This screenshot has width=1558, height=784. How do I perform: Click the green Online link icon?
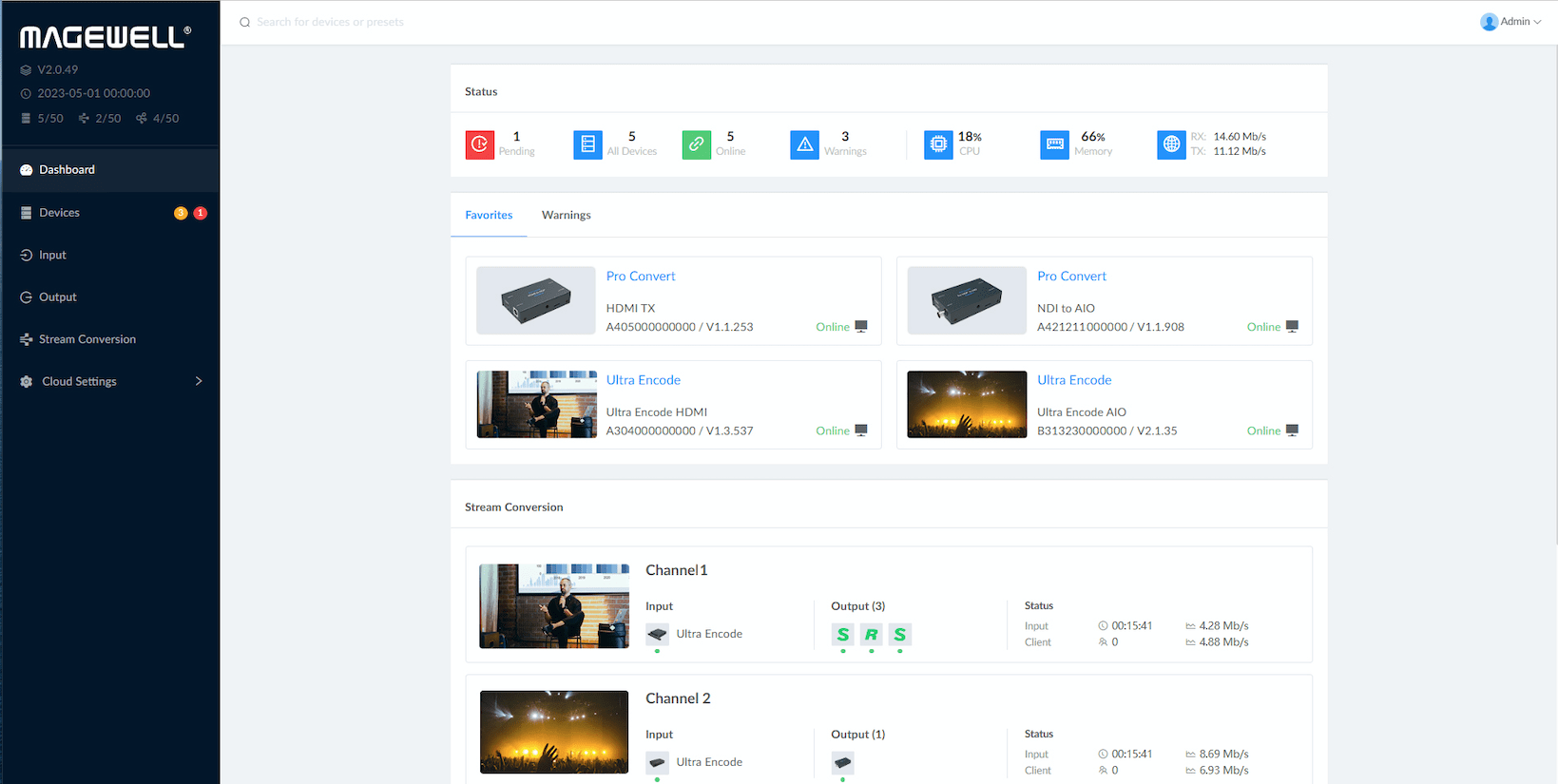point(697,144)
